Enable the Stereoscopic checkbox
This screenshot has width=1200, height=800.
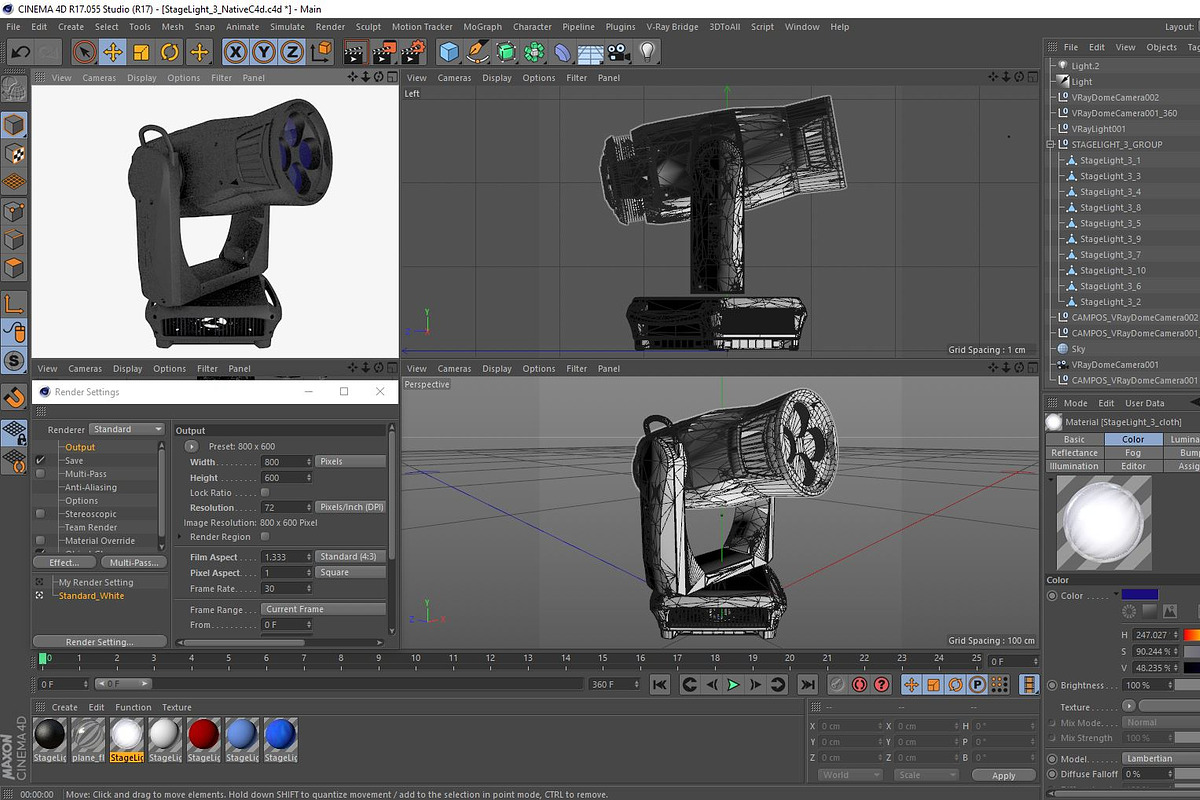point(41,514)
